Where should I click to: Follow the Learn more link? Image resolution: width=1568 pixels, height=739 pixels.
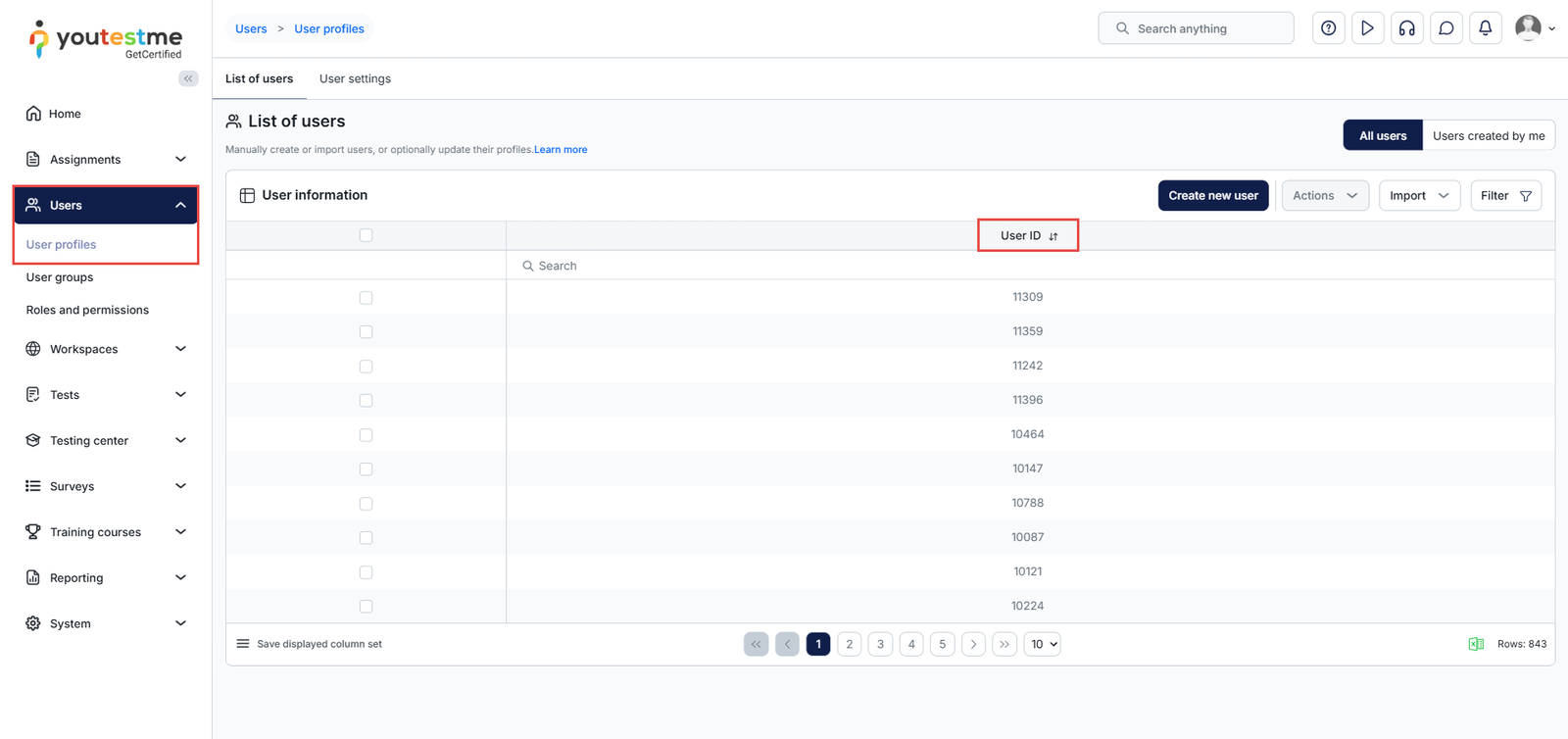(x=561, y=150)
